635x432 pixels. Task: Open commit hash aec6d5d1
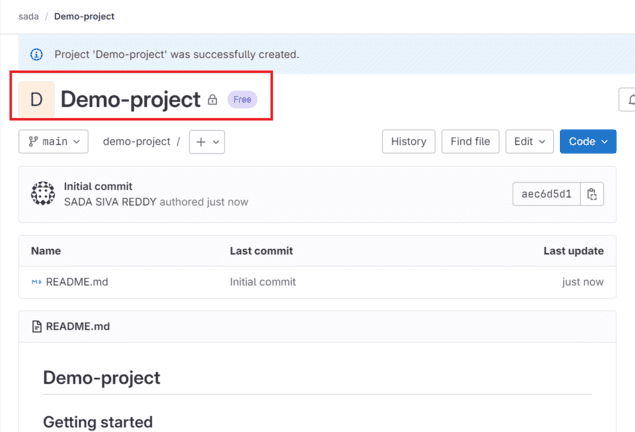pos(546,194)
